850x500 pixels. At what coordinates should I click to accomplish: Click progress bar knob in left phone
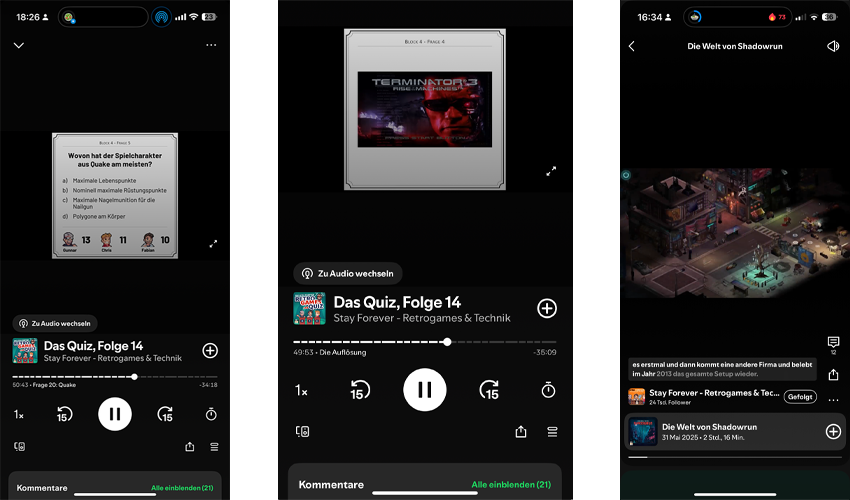pyautogui.click(x=134, y=376)
